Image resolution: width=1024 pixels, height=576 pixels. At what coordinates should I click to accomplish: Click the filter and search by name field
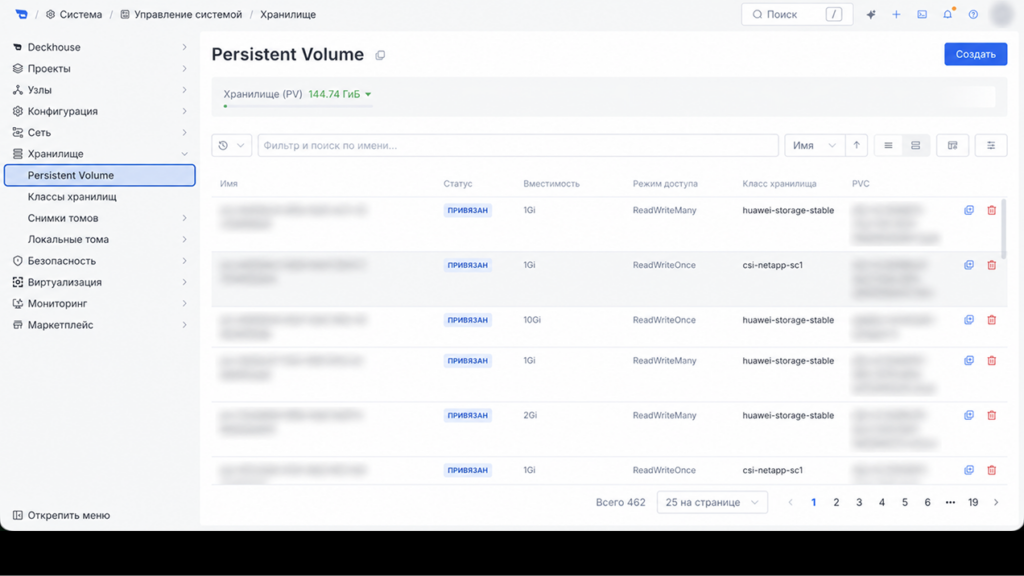coord(518,146)
